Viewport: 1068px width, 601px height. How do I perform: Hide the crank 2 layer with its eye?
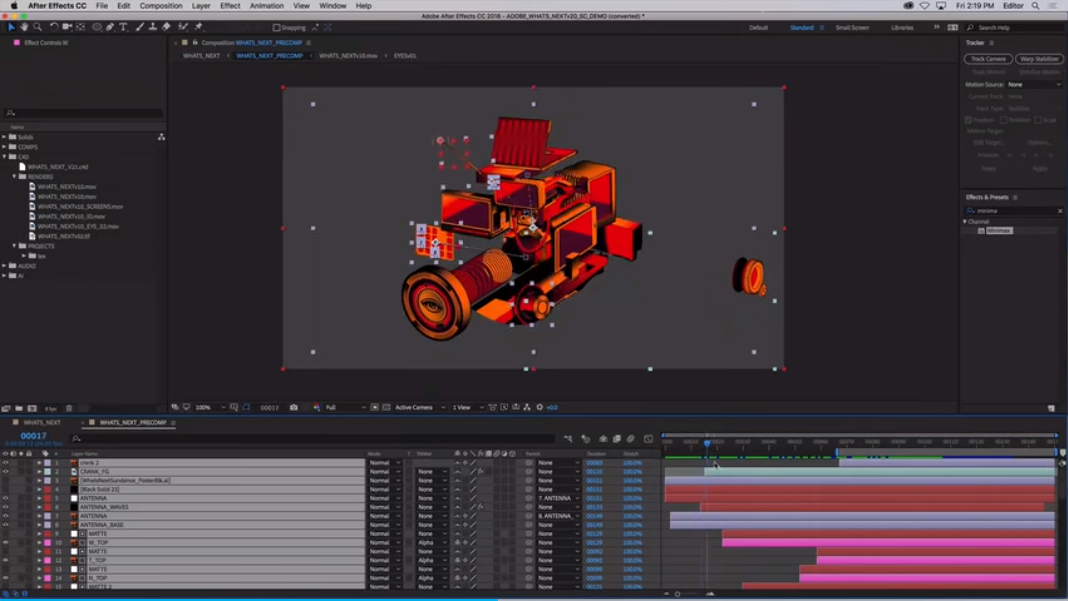(x=5, y=463)
